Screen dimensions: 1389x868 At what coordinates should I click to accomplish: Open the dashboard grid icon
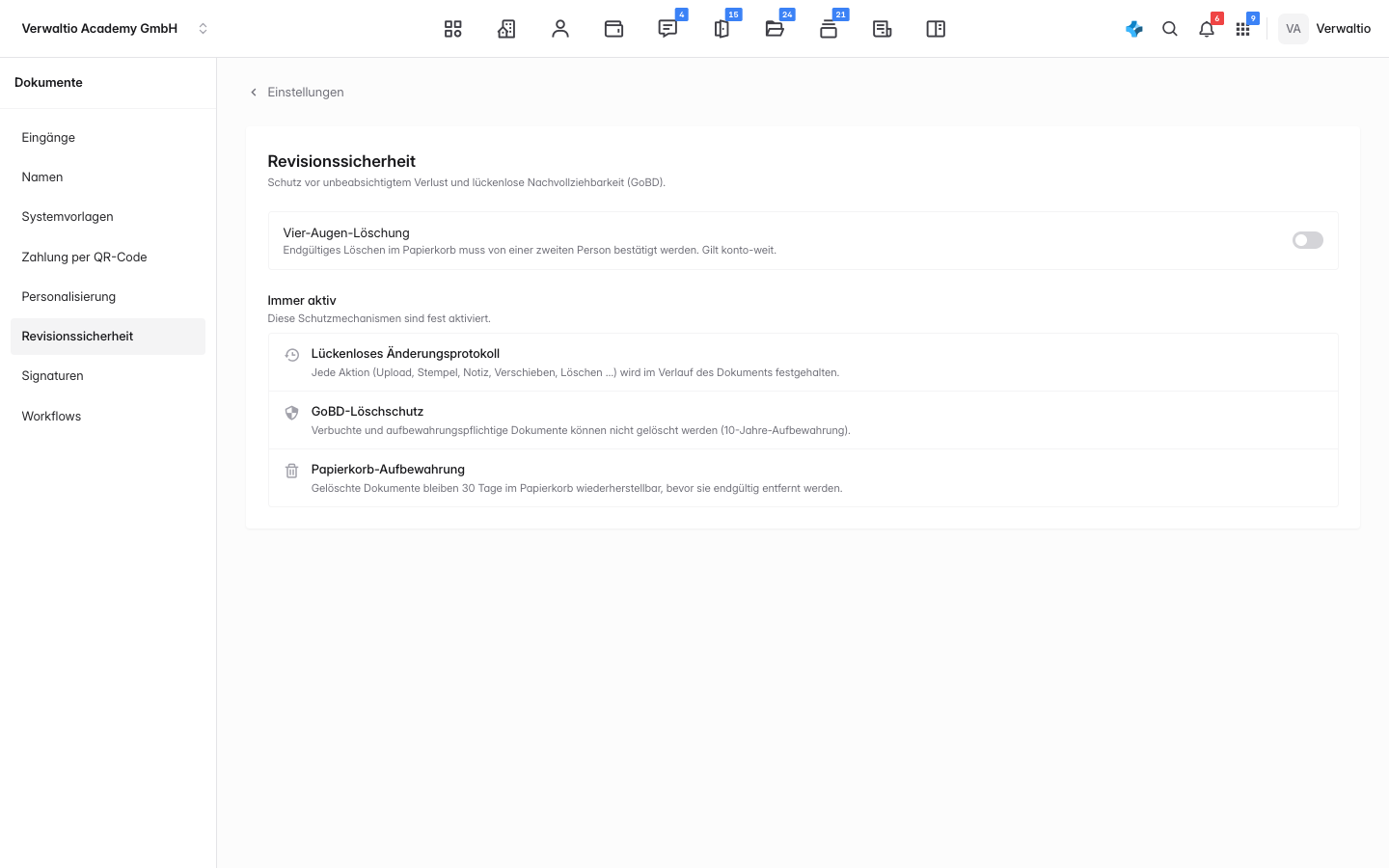[x=452, y=29]
